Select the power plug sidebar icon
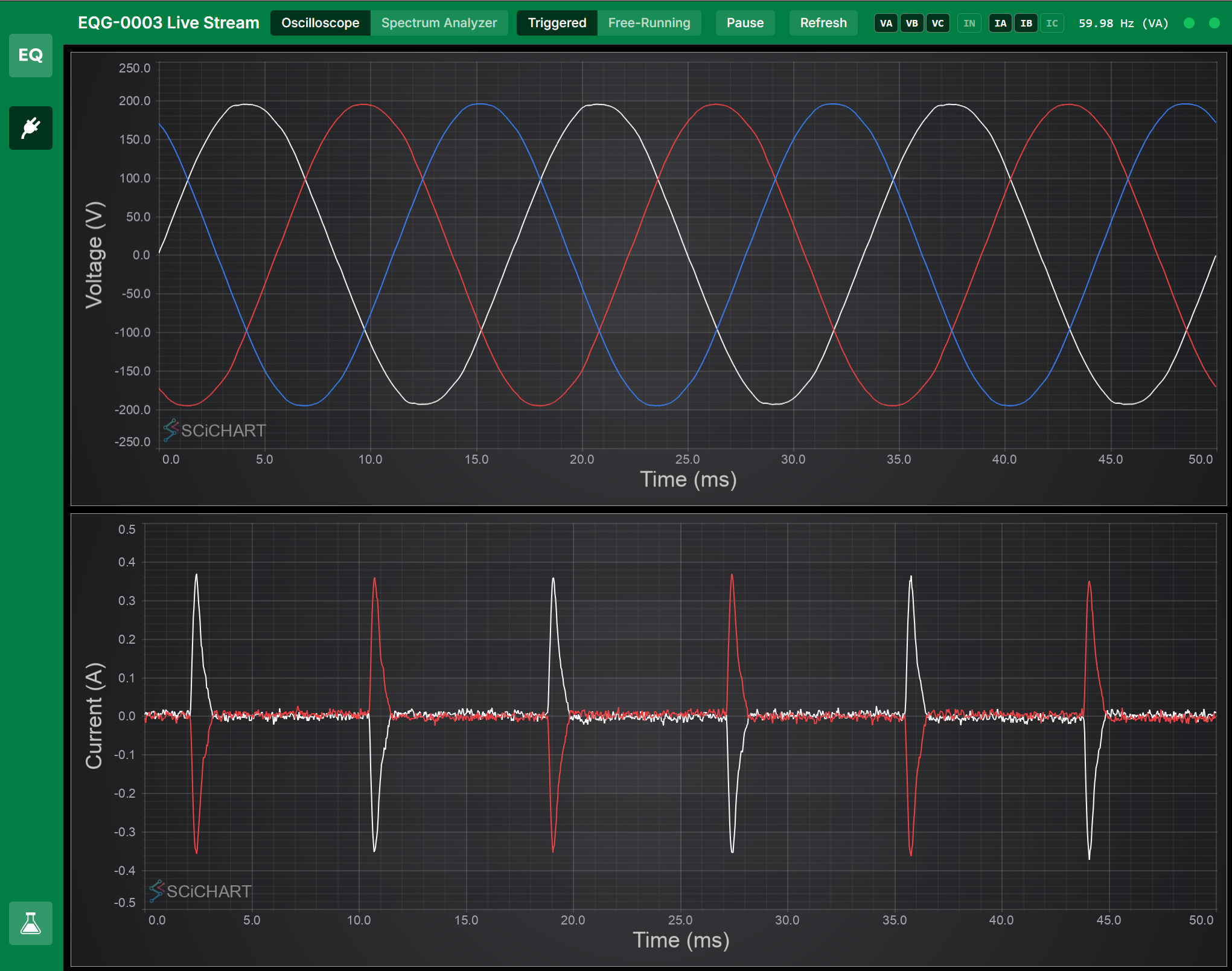The image size is (1232, 971). [x=31, y=128]
